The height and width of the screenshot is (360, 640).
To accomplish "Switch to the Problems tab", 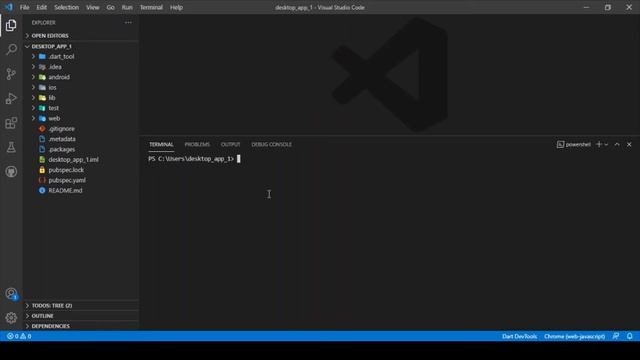I will tap(197, 144).
